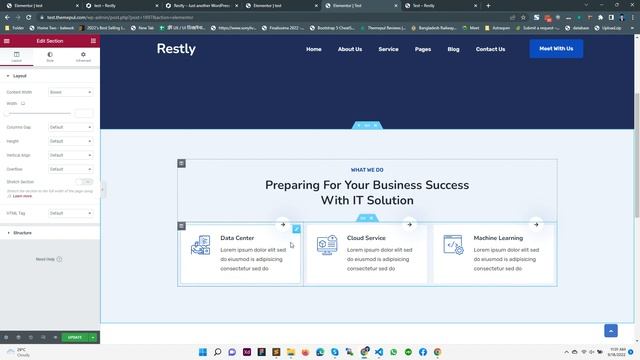
Task: Click the column handle beside What We Do
Action: point(182,163)
